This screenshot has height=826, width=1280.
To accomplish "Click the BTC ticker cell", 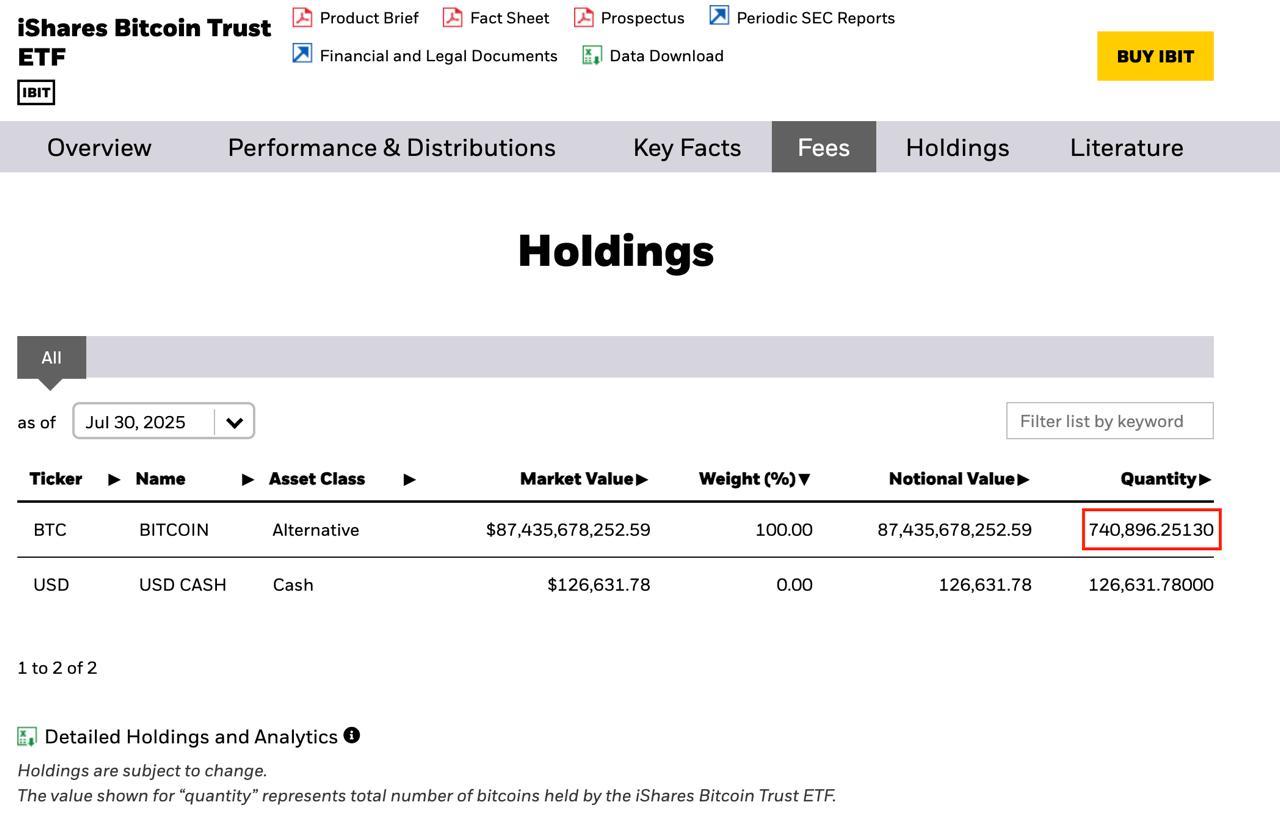I will [50, 530].
